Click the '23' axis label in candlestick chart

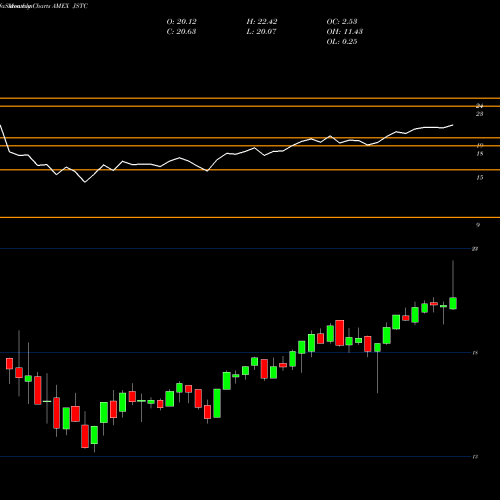point(476,249)
